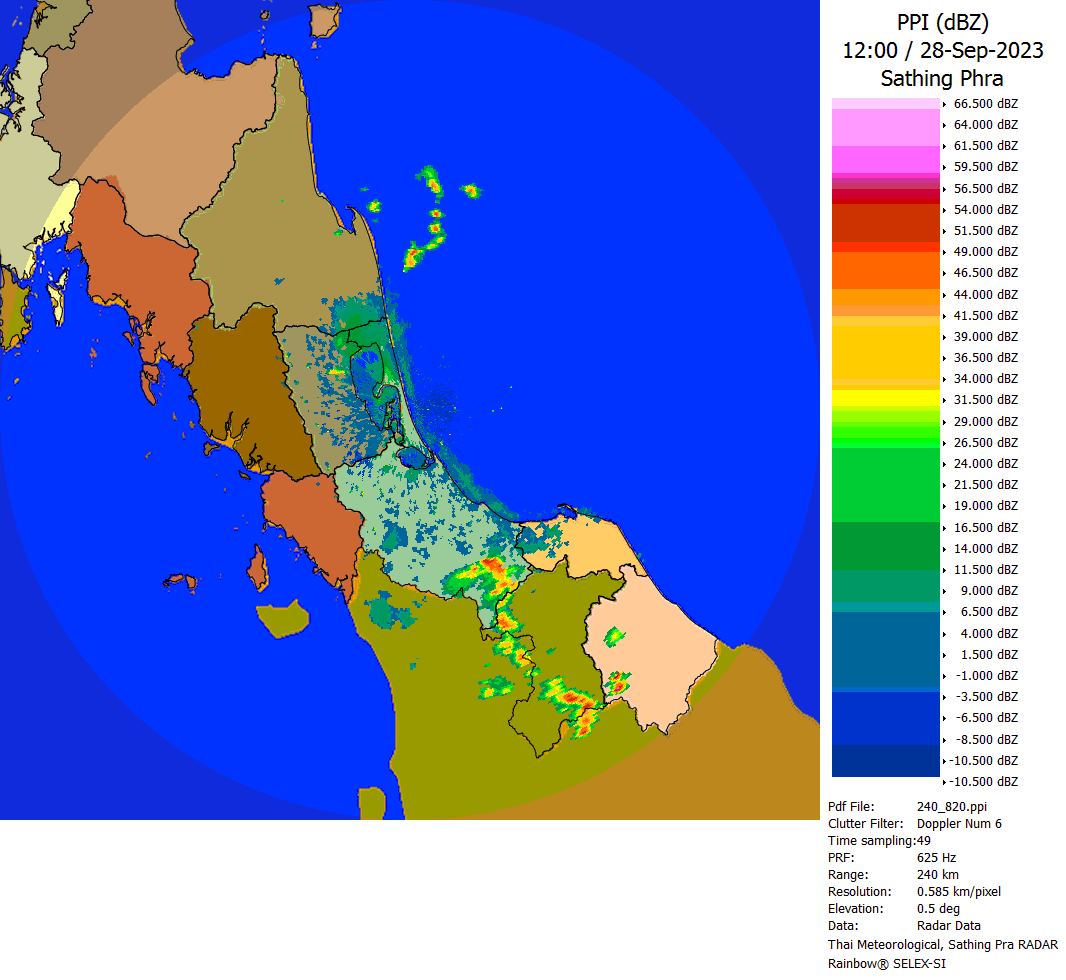Click the arrow marker beside 49.000 dBZ
This screenshot has width=1066, height=980.
(x=945, y=252)
